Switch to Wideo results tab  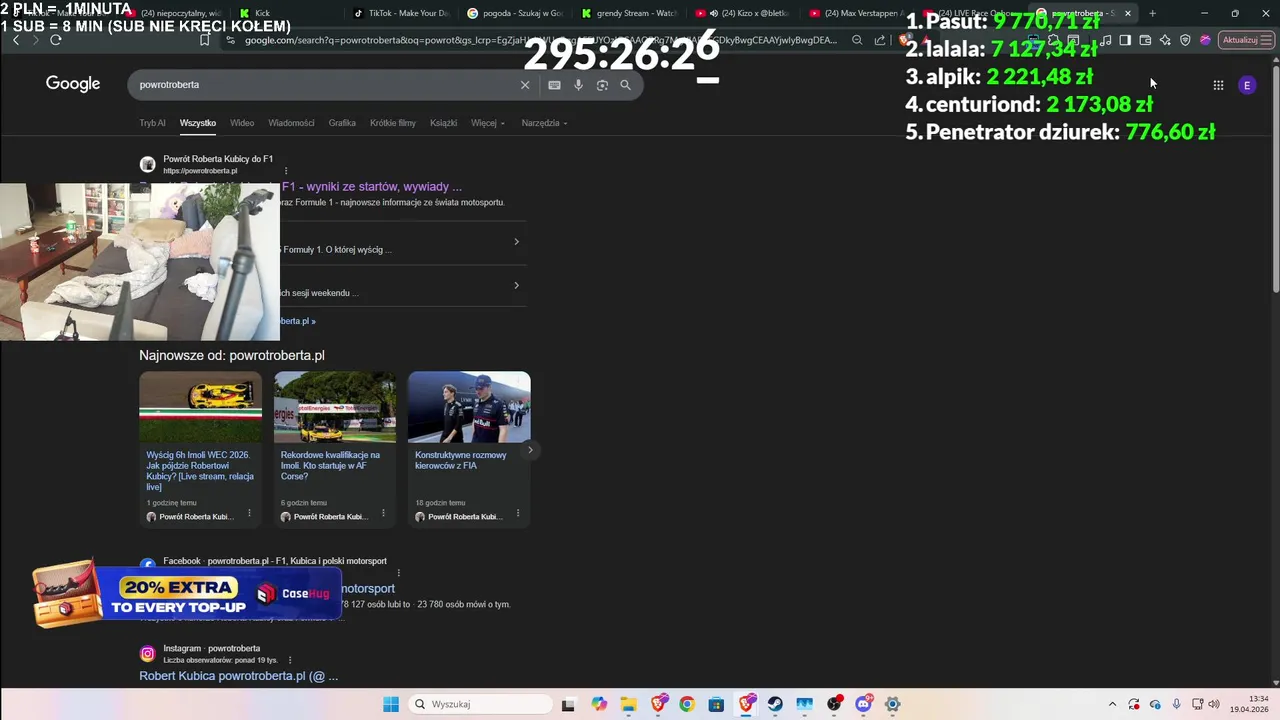[x=242, y=123]
